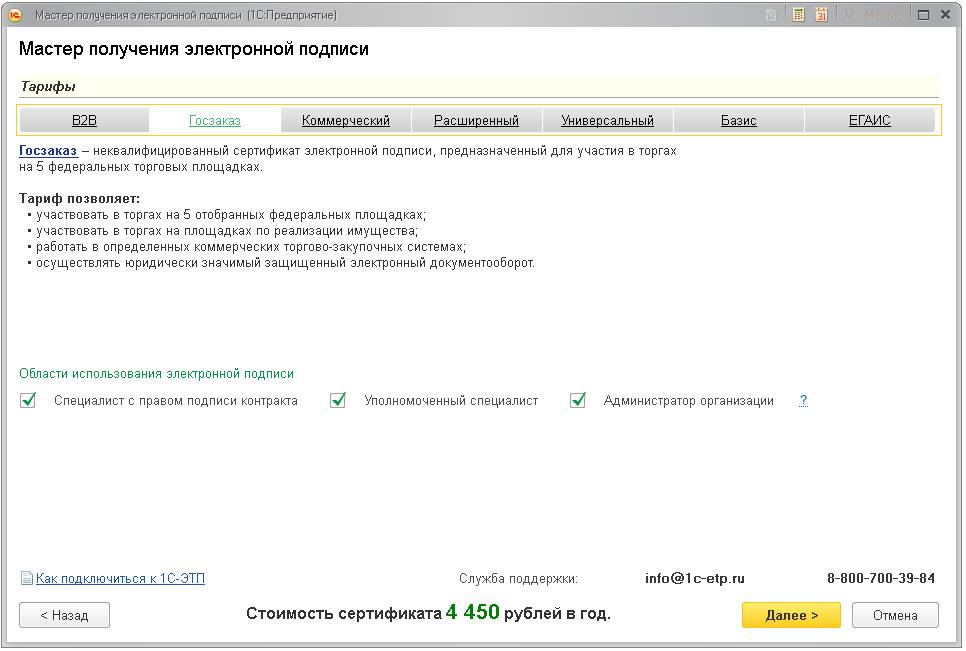Click the greyed-out favorites icon in title bar
This screenshot has width=966, height=651.
(771, 15)
